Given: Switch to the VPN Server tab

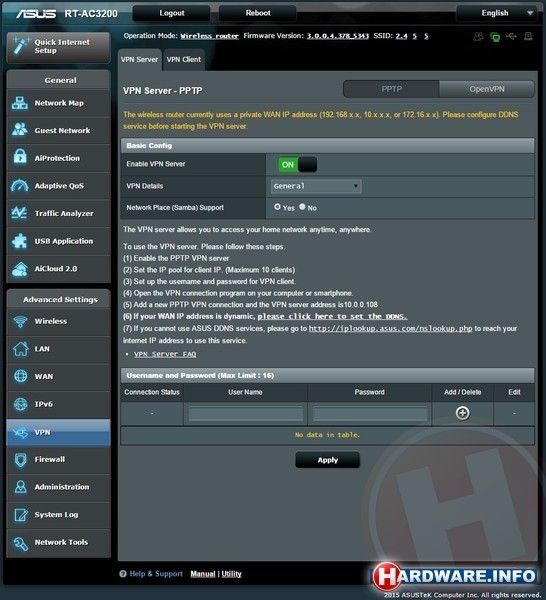Looking at the screenshot, I should click(x=140, y=60).
